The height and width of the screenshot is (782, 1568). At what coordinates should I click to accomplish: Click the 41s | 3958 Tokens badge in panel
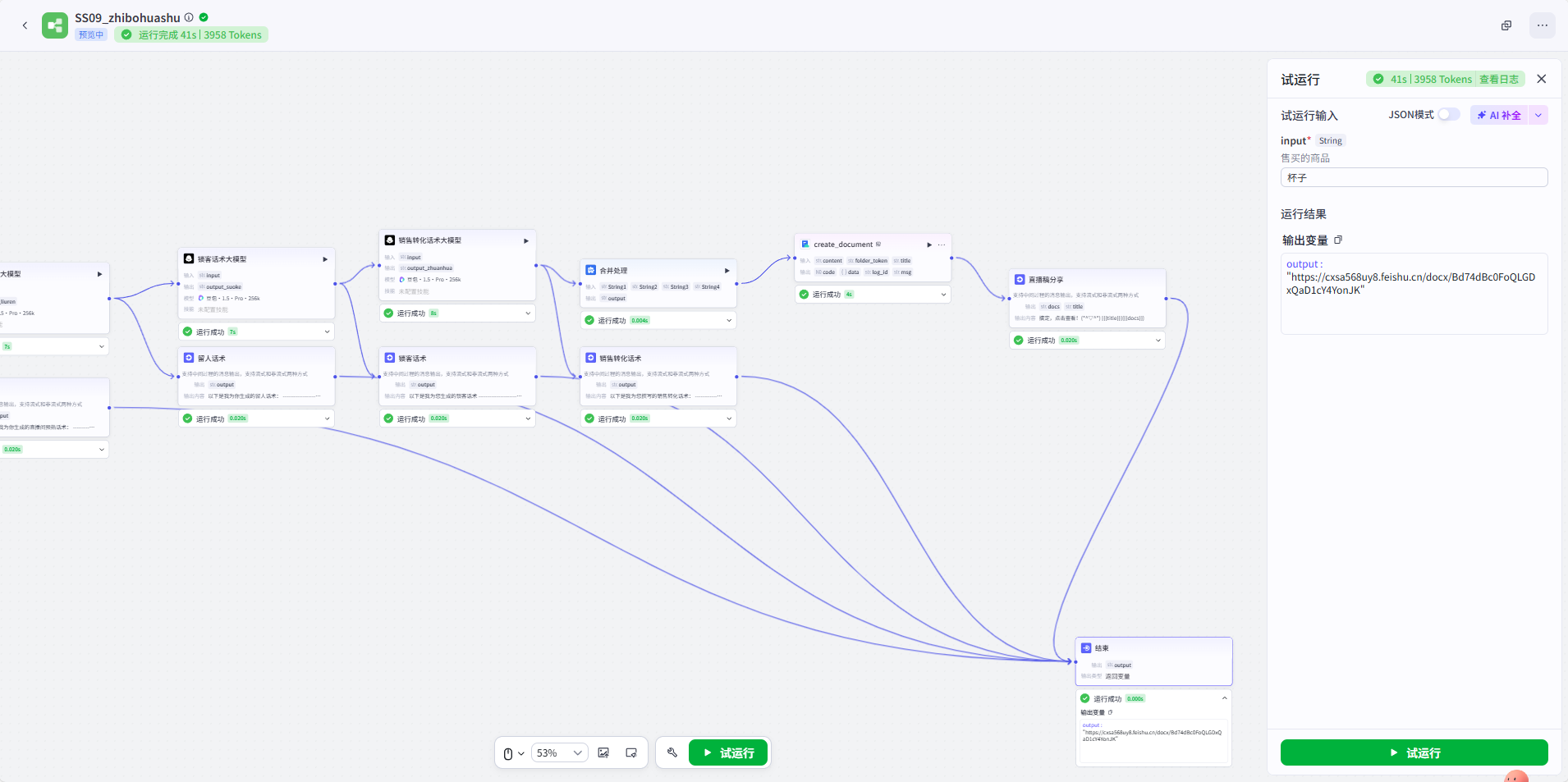1431,79
